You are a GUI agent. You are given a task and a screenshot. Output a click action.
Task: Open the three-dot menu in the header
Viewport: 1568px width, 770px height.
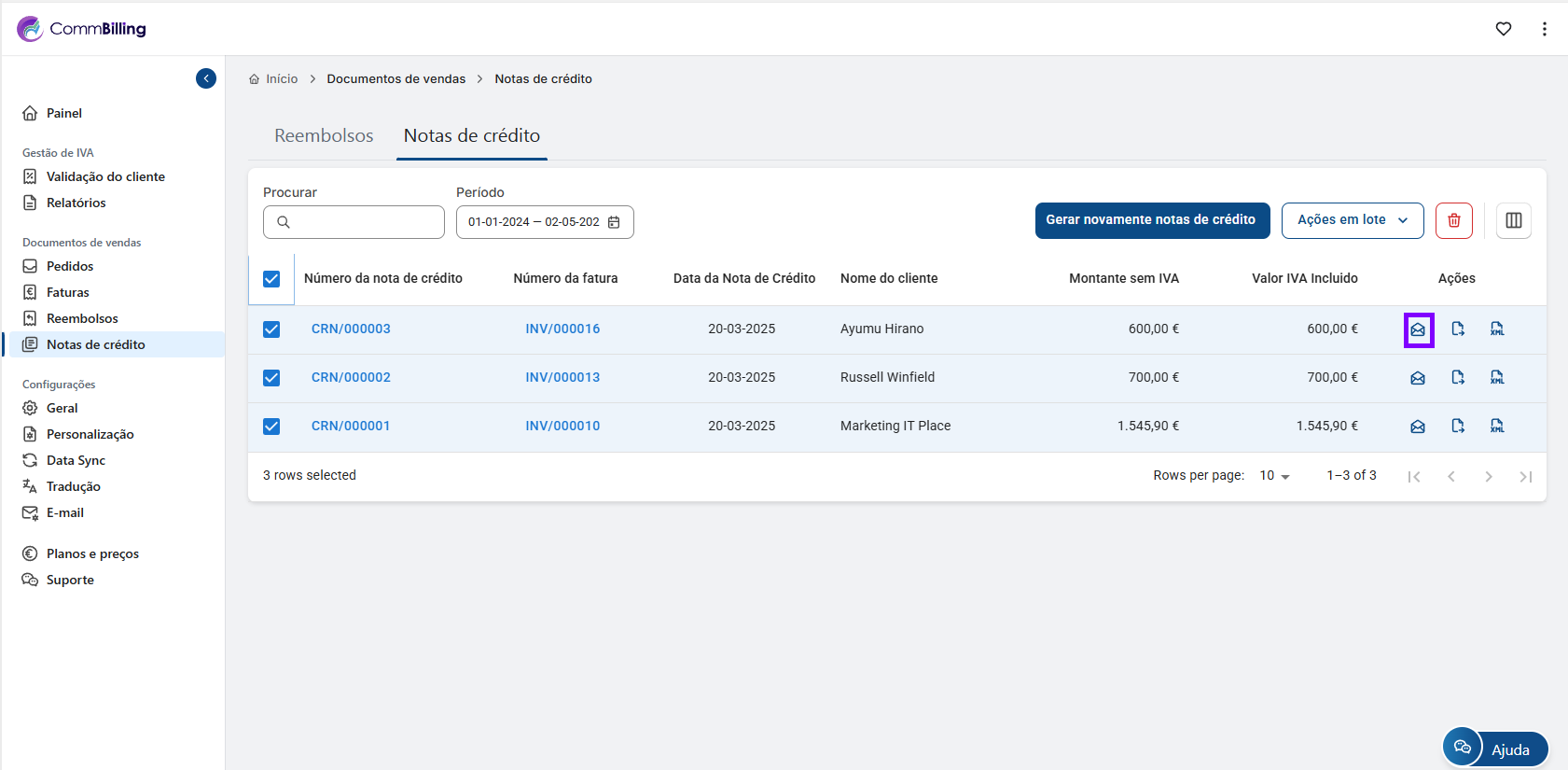(1545, 29)
